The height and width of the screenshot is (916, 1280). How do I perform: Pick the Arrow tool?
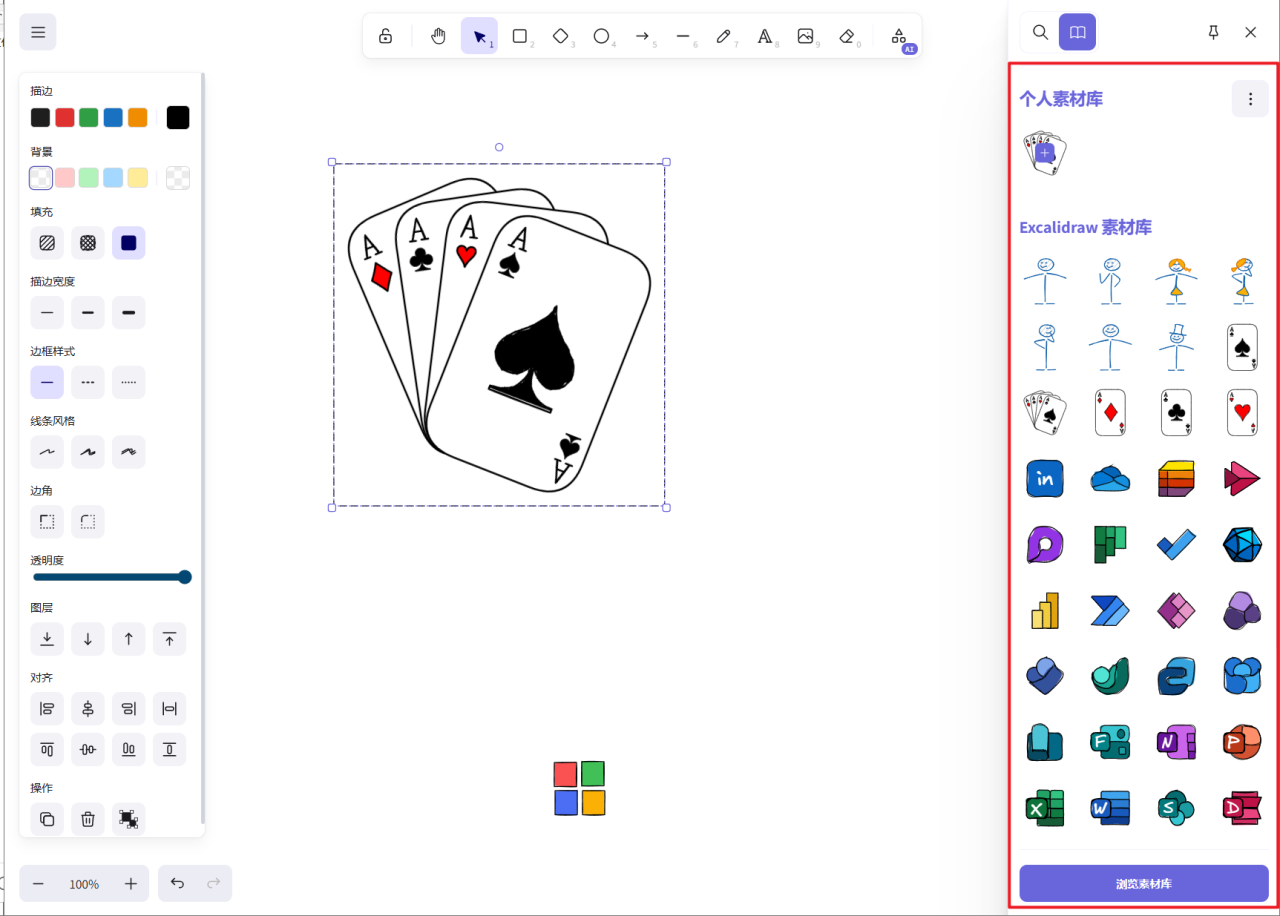click(x=643, y=35)
